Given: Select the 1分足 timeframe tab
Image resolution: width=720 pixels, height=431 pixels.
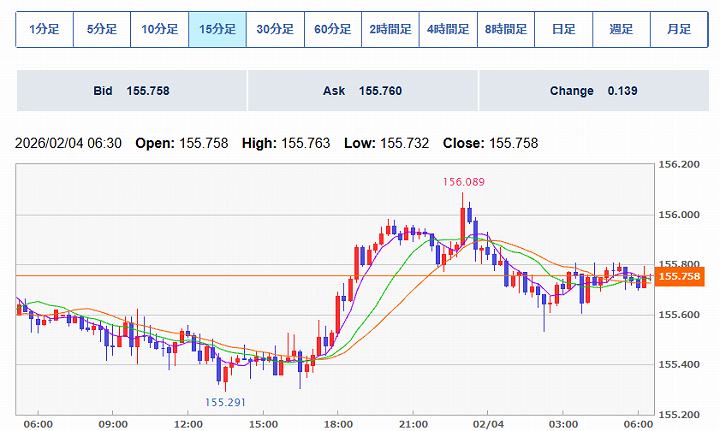Looking at the screenshot, I should pyautogui.click(x=44, y=30).
